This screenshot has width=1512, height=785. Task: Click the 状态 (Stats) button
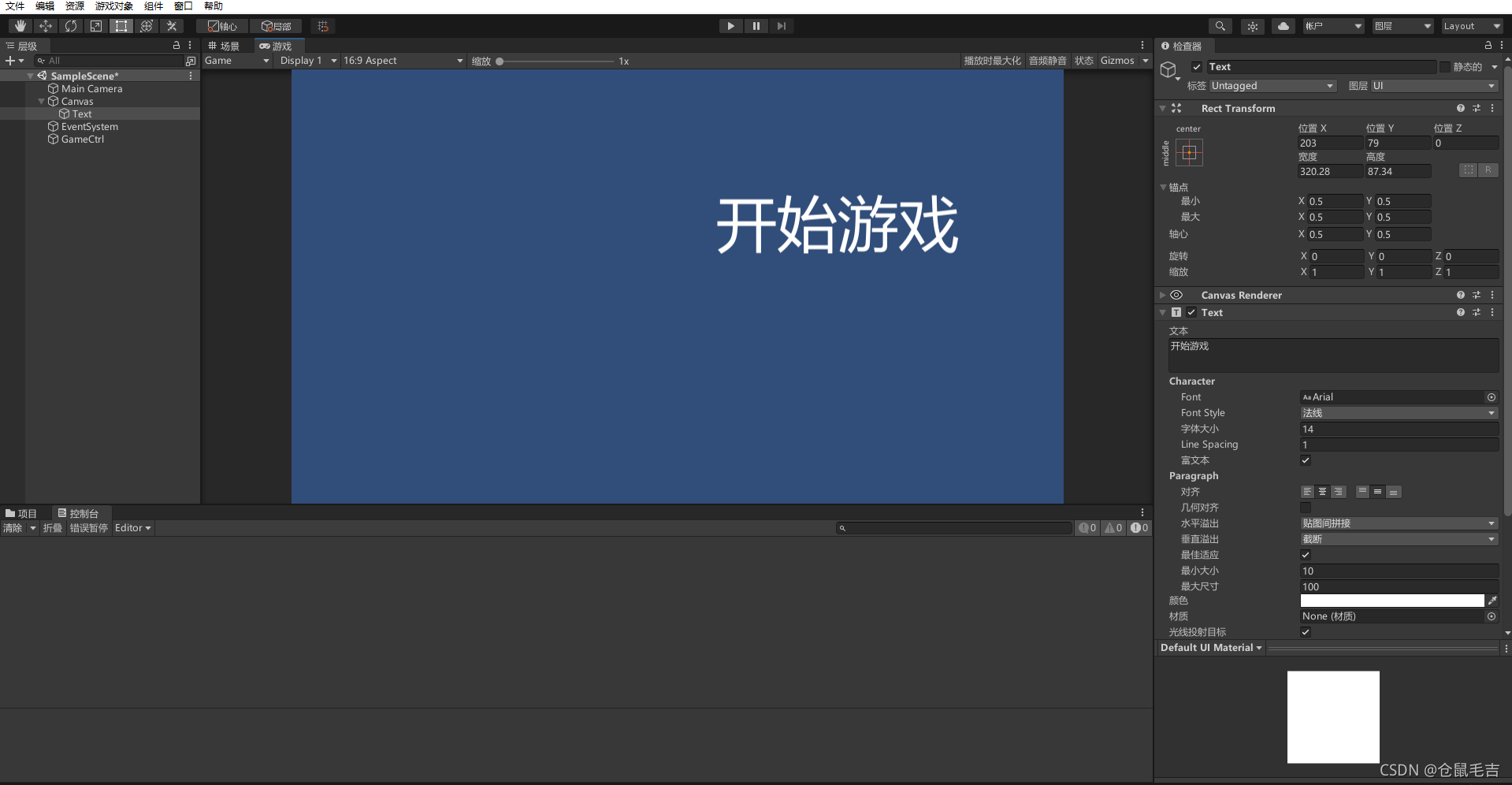[x=1084, y=61]
